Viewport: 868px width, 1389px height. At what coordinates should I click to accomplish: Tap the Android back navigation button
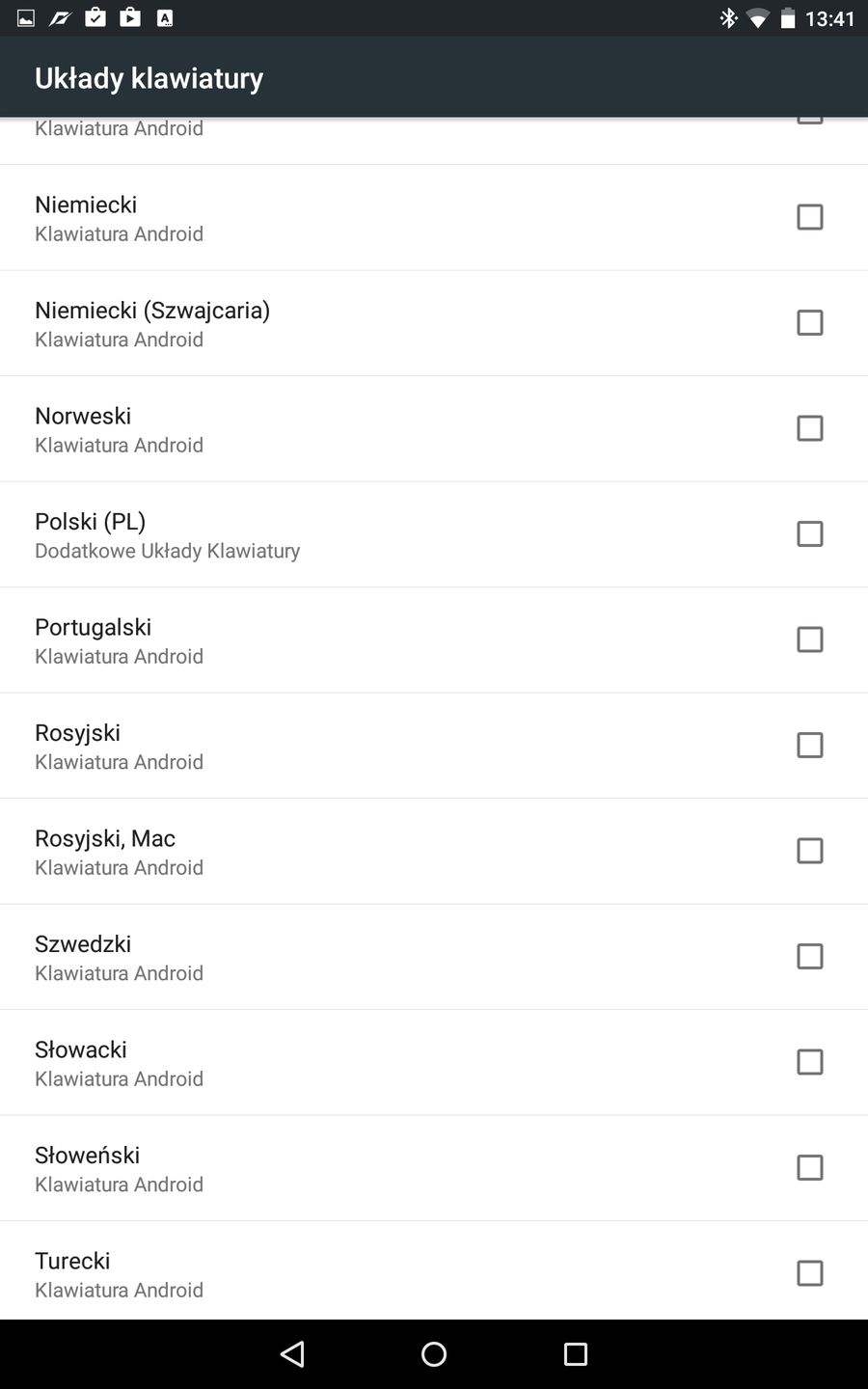tap(292, 1354)
